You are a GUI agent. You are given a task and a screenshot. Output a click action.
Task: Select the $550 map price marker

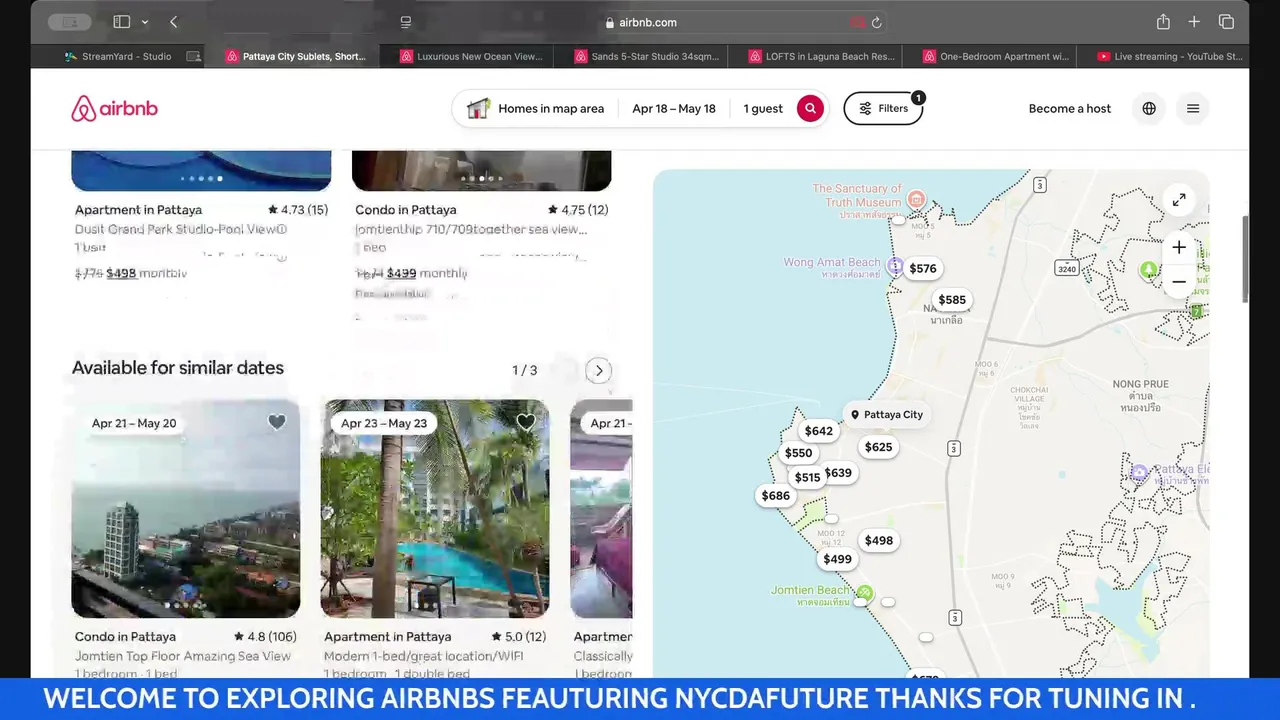tap(798, 453)
